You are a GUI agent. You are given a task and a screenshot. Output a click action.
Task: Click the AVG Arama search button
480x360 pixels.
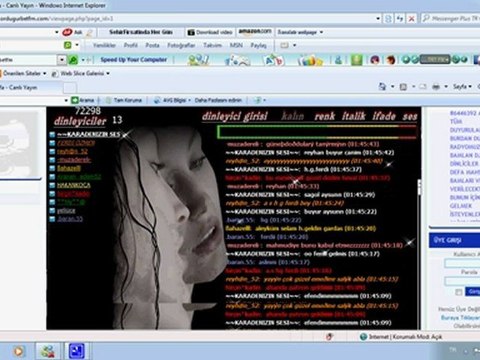coord(83,100)
